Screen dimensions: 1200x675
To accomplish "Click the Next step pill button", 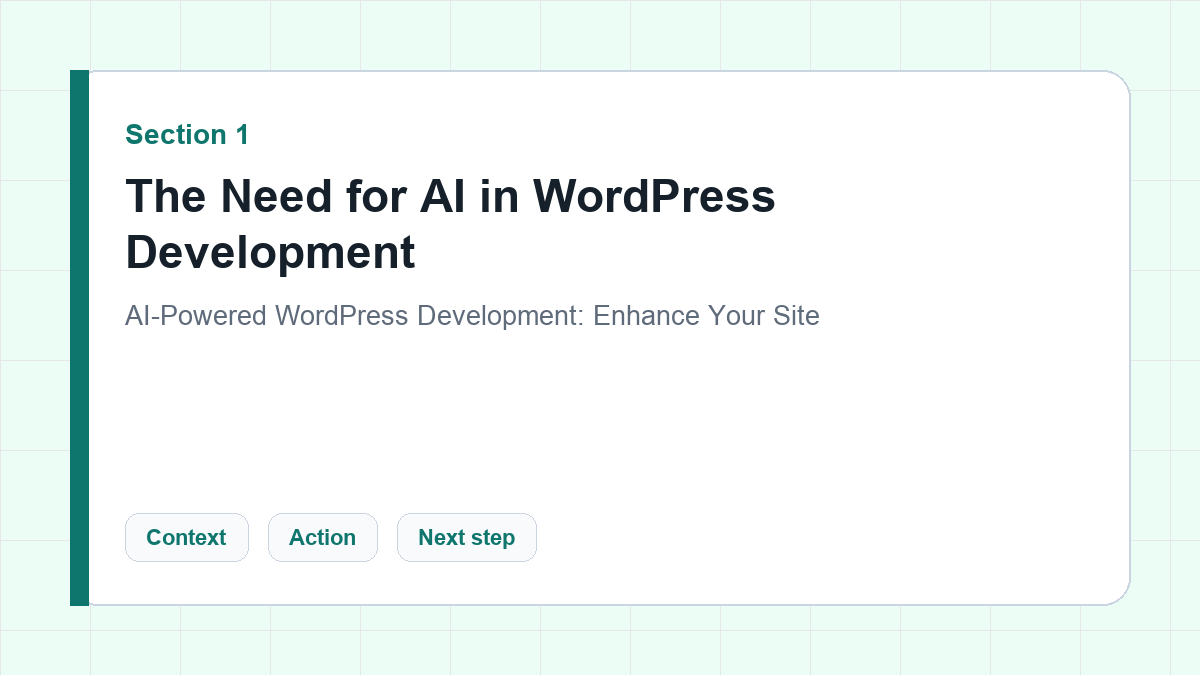I will 466,537.
